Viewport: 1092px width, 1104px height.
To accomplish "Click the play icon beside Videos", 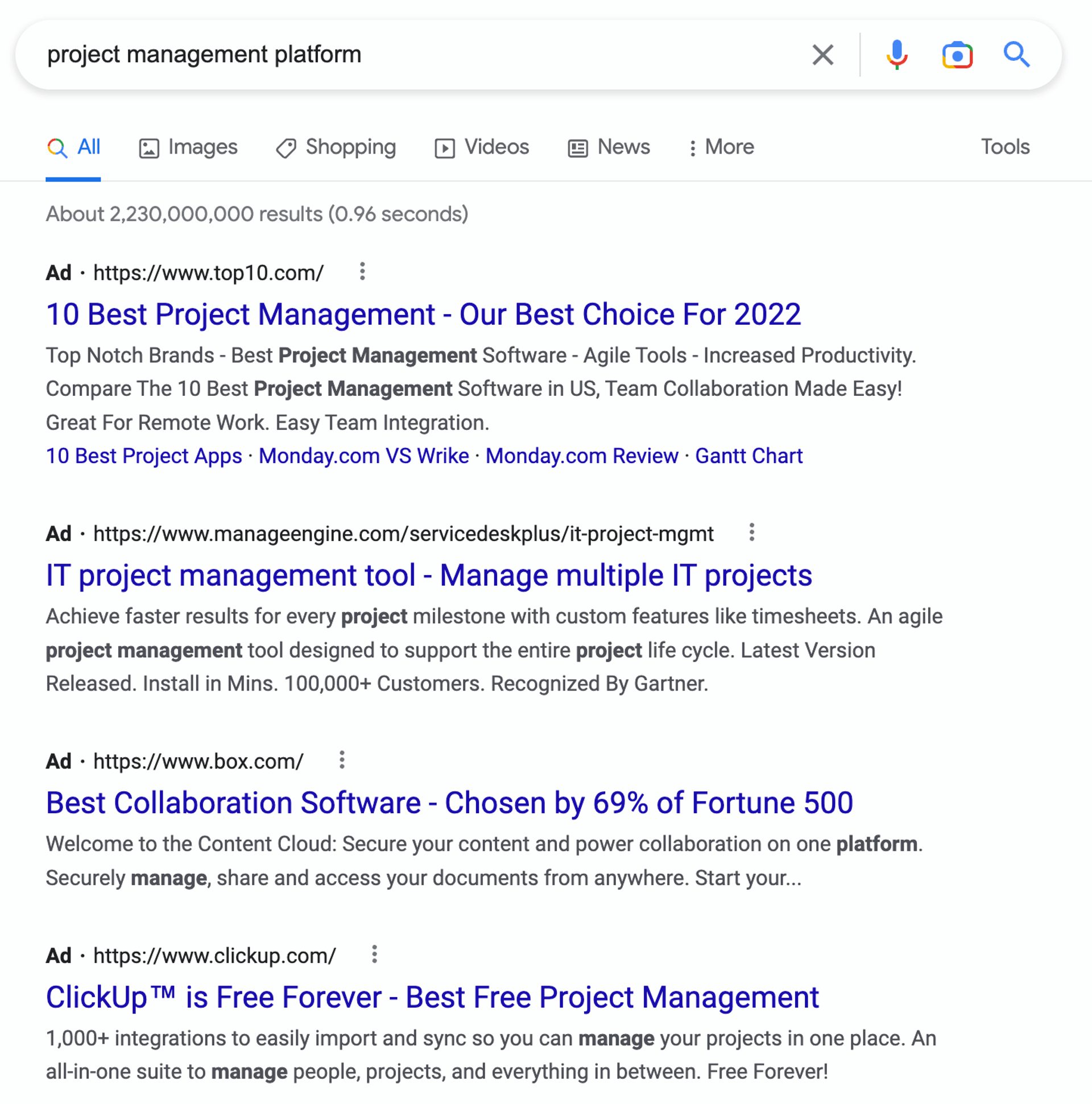I will tap(446, 147).
